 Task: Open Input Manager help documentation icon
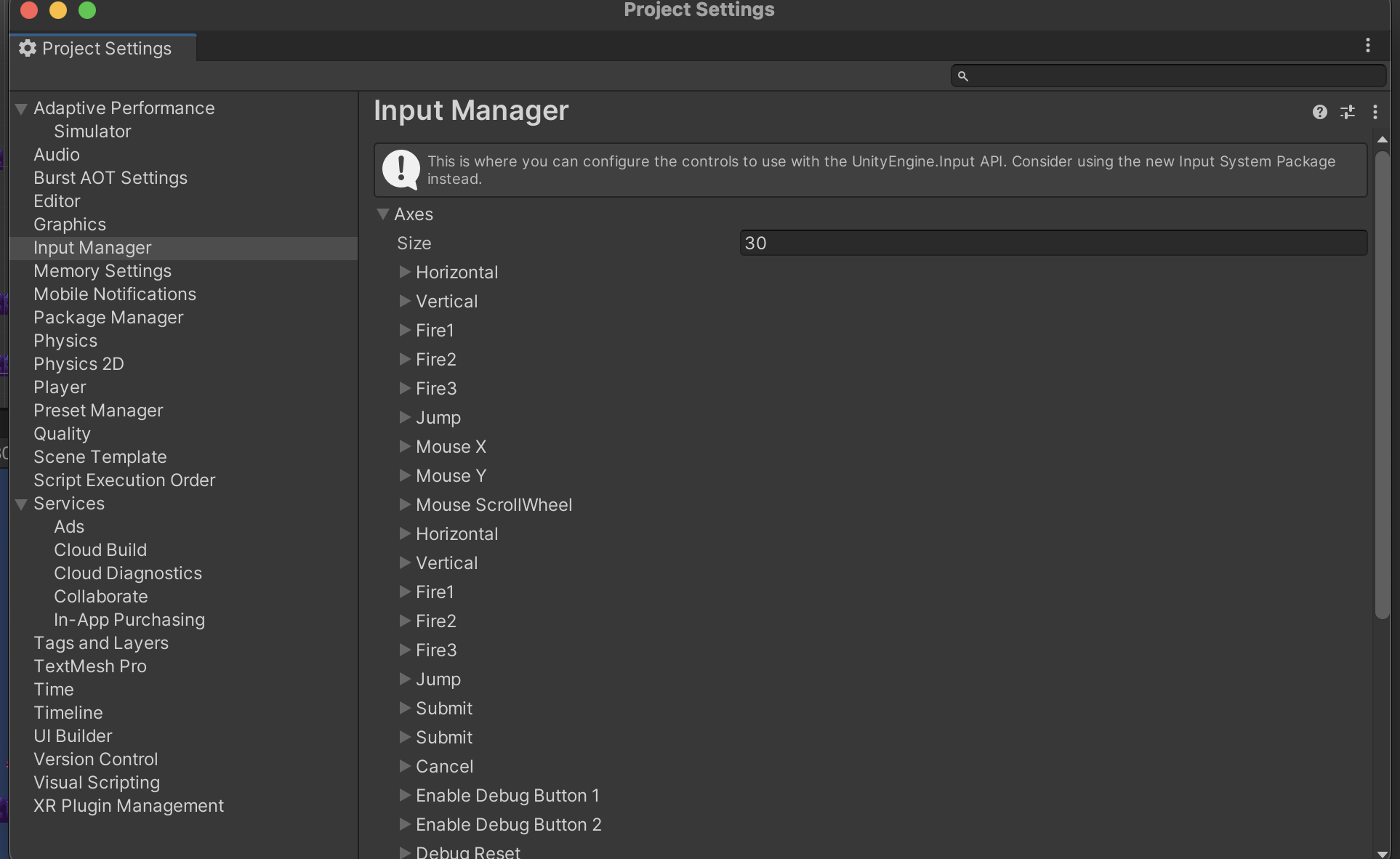point(1319,112)
